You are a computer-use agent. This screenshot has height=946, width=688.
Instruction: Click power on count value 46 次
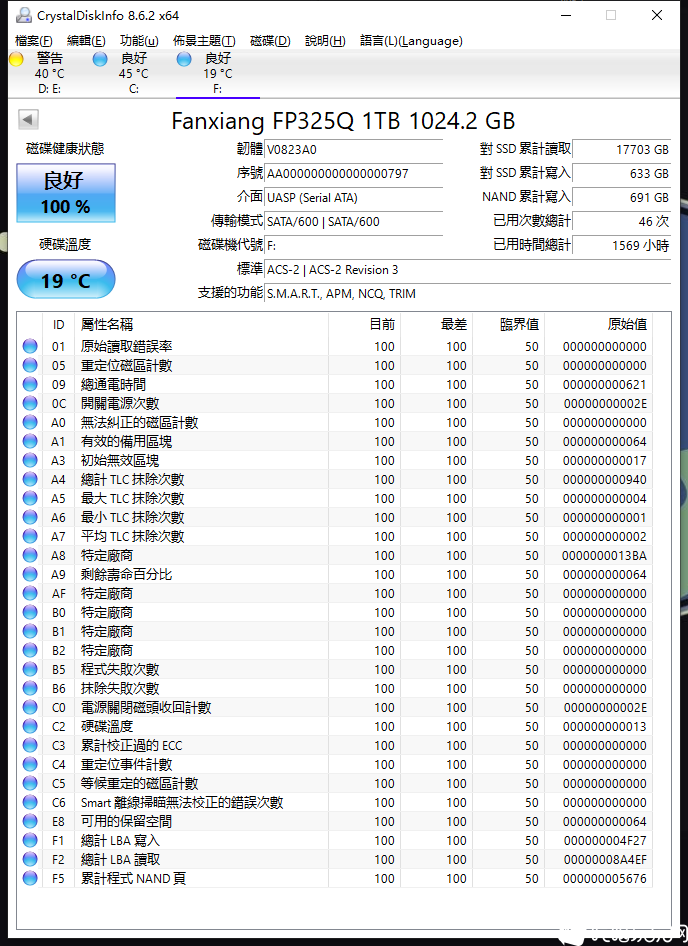point(622,221)
